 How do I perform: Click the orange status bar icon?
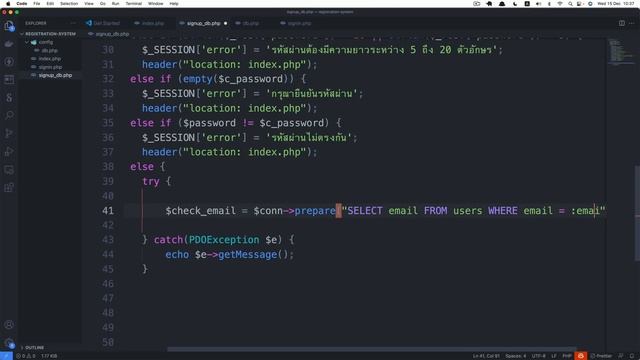[x=580, y=356]
